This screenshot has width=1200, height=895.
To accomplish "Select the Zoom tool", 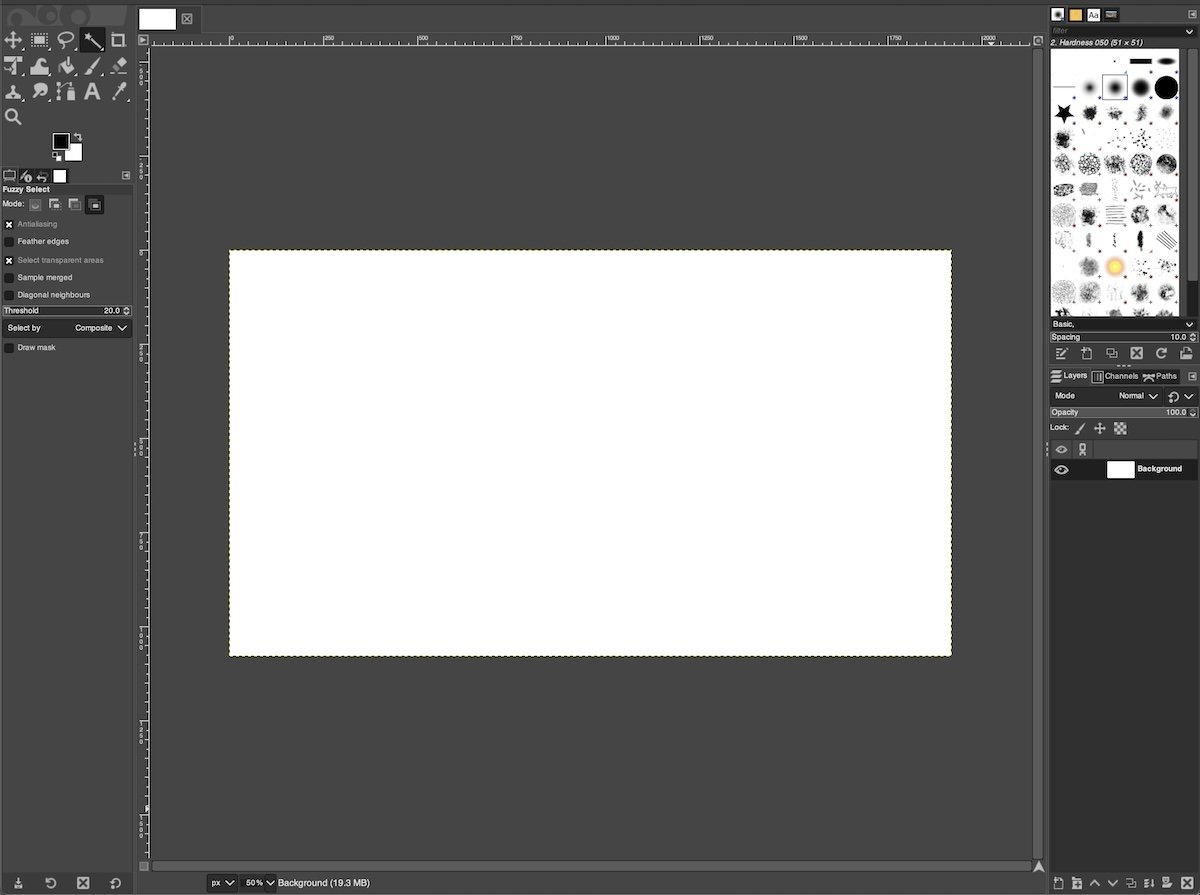I will 13,117.
